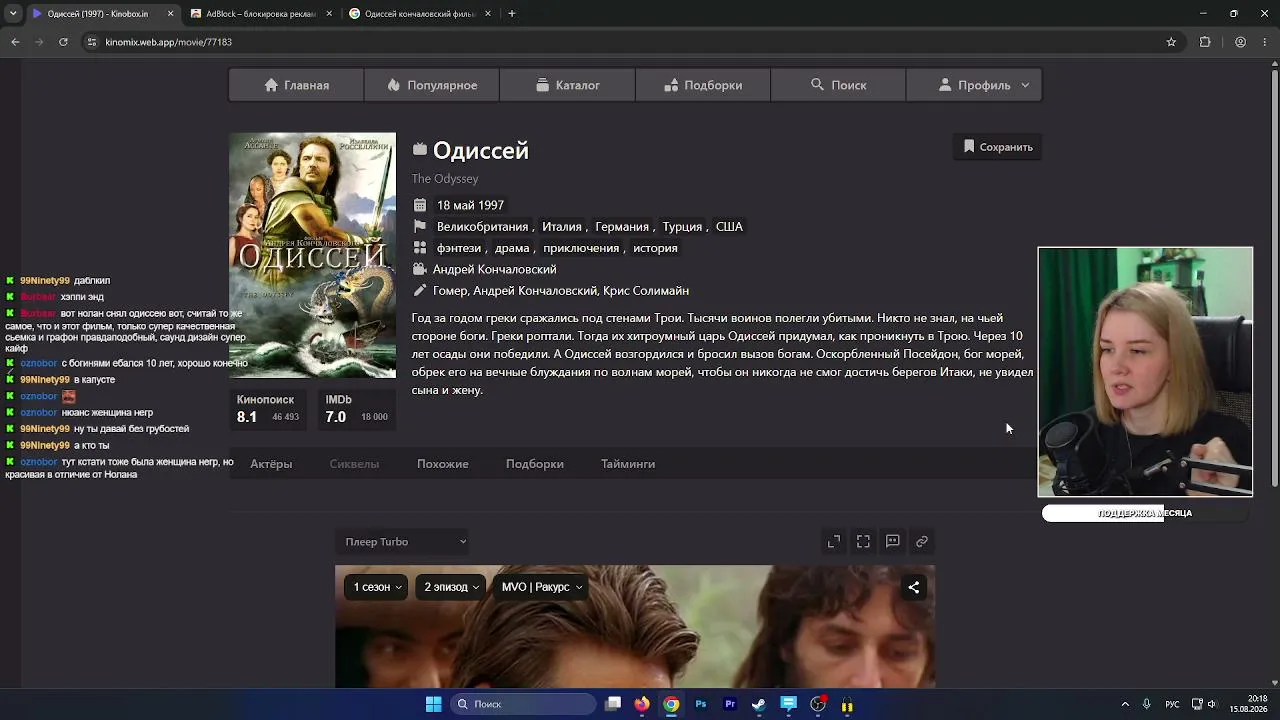Open Premiere Pro from the taskbar
Screen dimensions: 1280x720
point(730,704)
